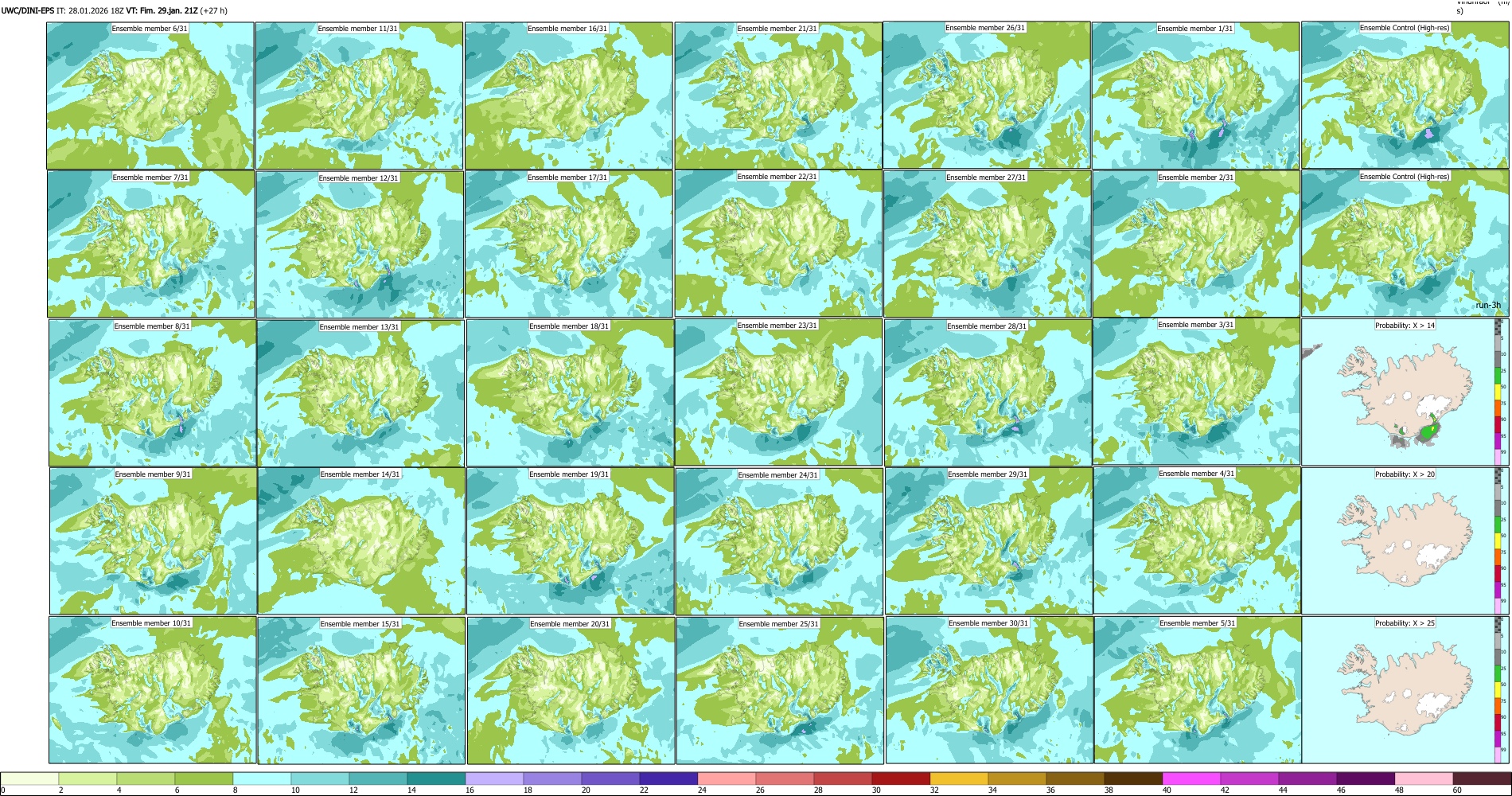This screenshot has width=1512, height=796.
Task: Click the '(+27 h)' forecast offset text
Action: pyautogui.click(x=214, y=11)
